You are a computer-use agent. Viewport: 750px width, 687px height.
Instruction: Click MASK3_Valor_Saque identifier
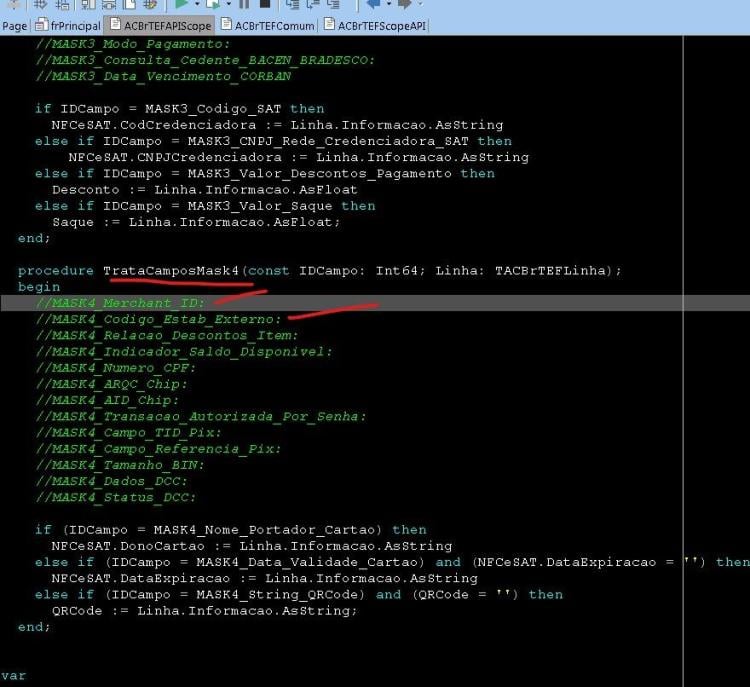click(x=260, y=206)
